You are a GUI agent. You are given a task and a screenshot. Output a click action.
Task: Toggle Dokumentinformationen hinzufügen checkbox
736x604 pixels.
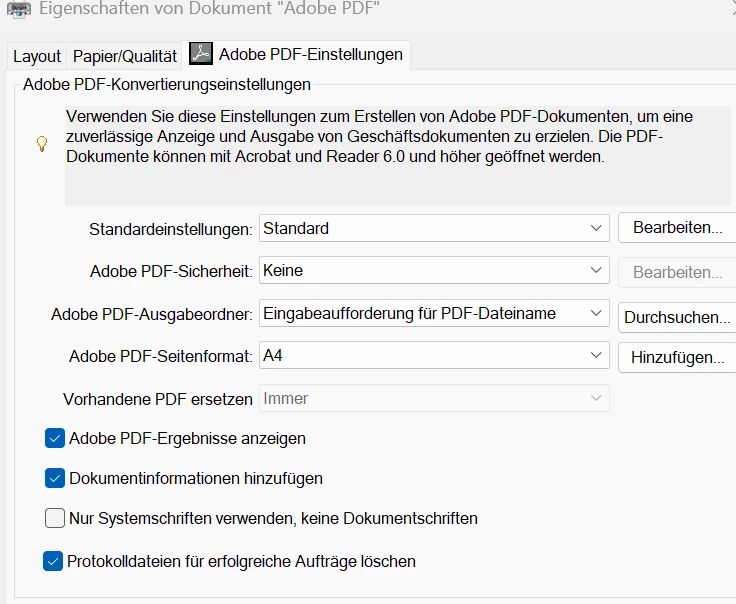pos(55,478)
